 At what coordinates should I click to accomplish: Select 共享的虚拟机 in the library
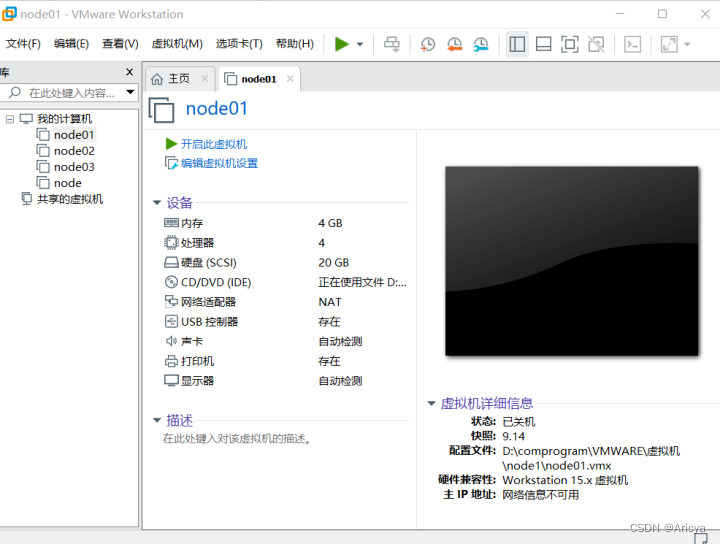coord(70,199)
